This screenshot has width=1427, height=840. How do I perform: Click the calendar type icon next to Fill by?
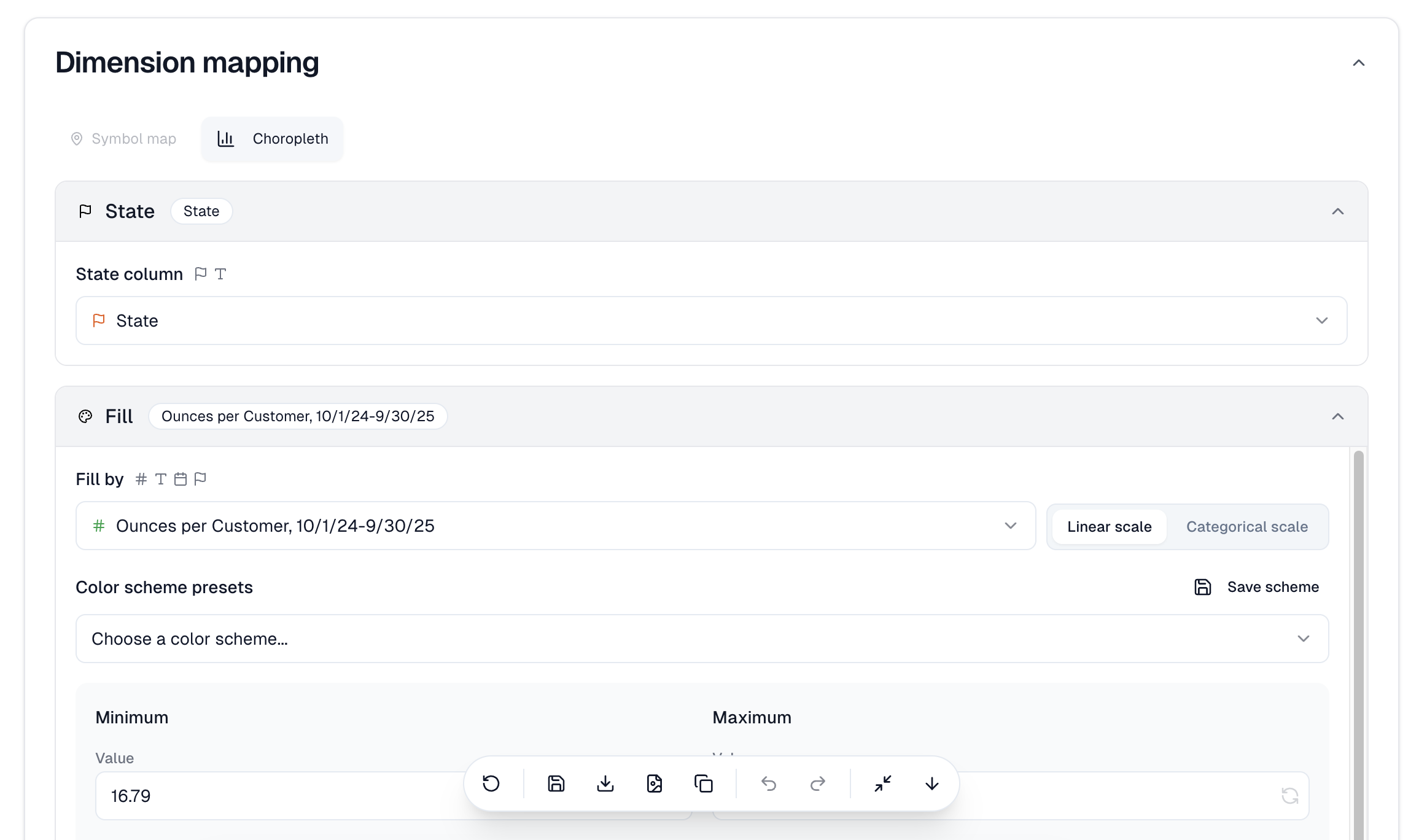pyautogui.click(x=181, y=479)
